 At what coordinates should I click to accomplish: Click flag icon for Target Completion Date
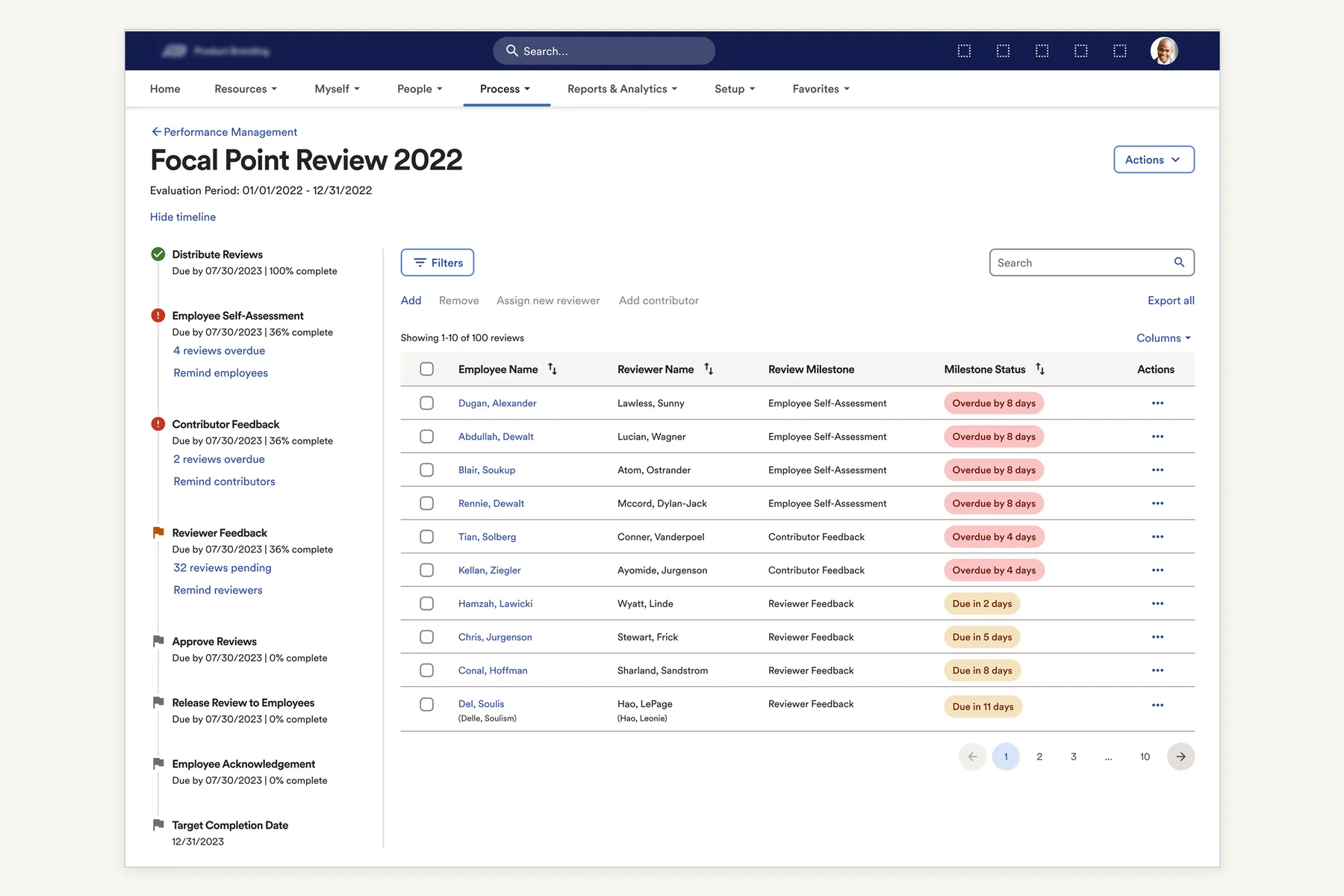[158, 824]
